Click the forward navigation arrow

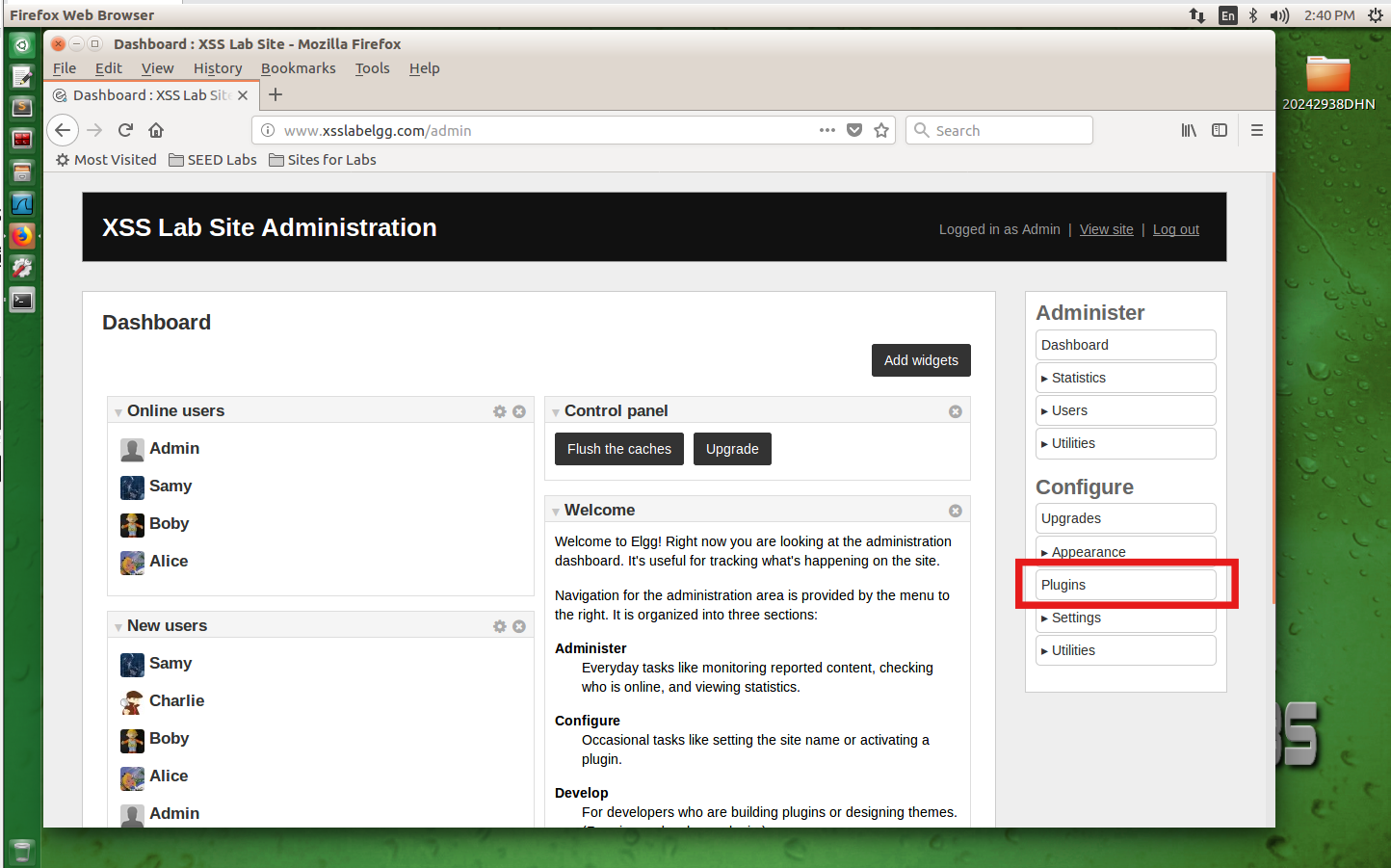pos(94,130)
